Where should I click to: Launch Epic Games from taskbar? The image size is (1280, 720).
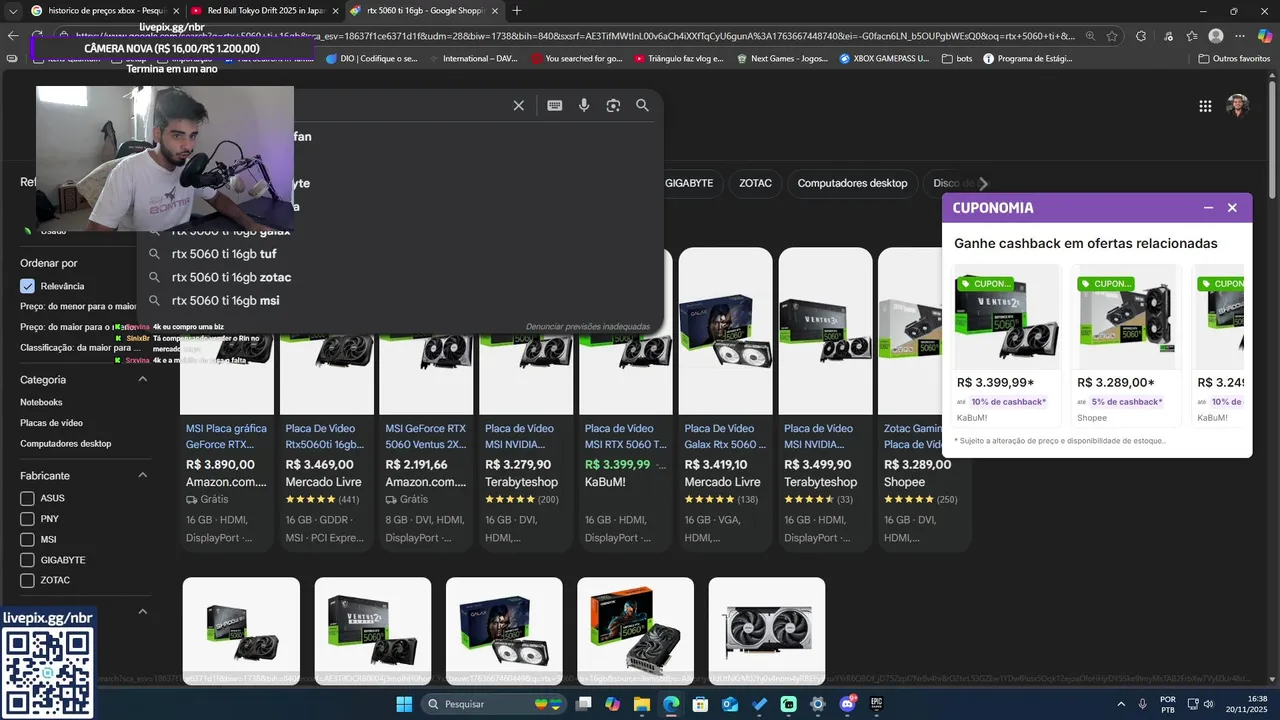[877, 704]
